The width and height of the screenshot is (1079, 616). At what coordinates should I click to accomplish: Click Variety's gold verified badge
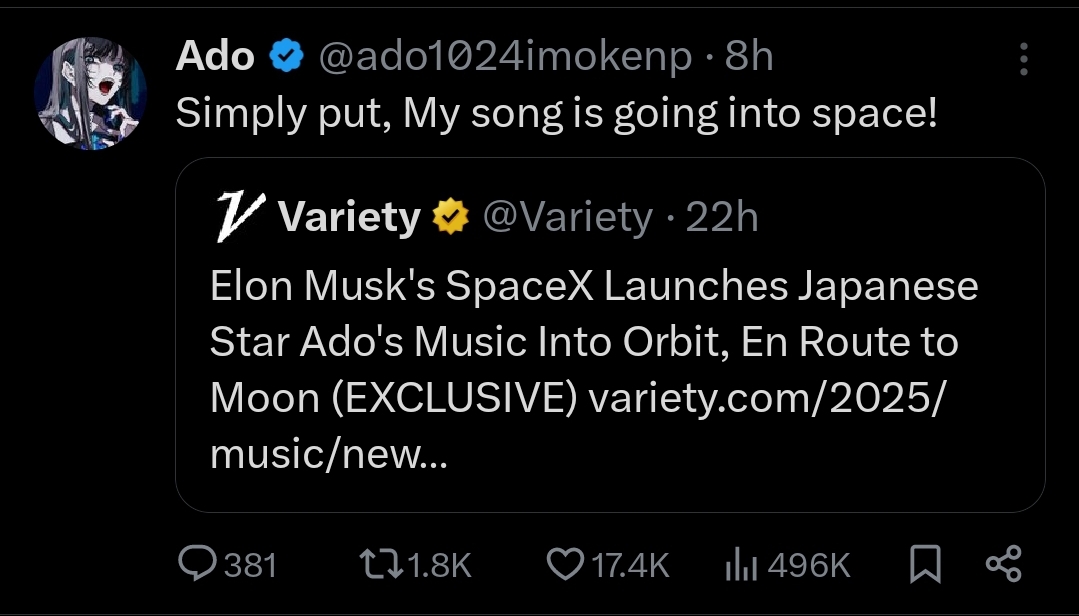(450, 215)
